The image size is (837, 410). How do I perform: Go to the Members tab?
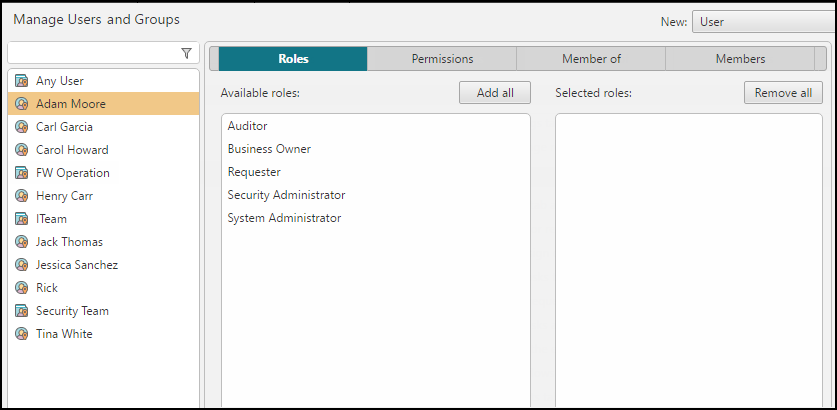click(x=740, y=59)
